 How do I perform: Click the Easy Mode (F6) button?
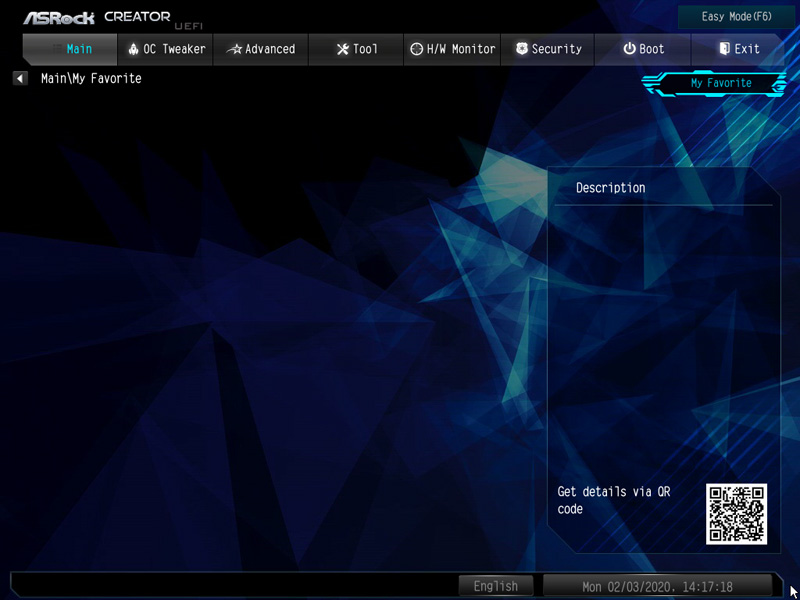[x=736, y=17]
